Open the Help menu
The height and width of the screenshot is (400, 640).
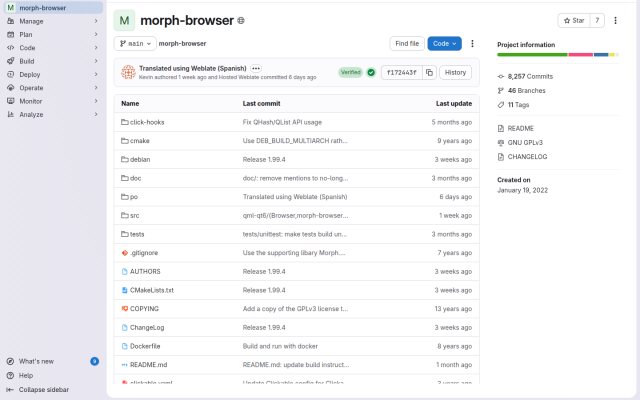click(x=26, y=376)
